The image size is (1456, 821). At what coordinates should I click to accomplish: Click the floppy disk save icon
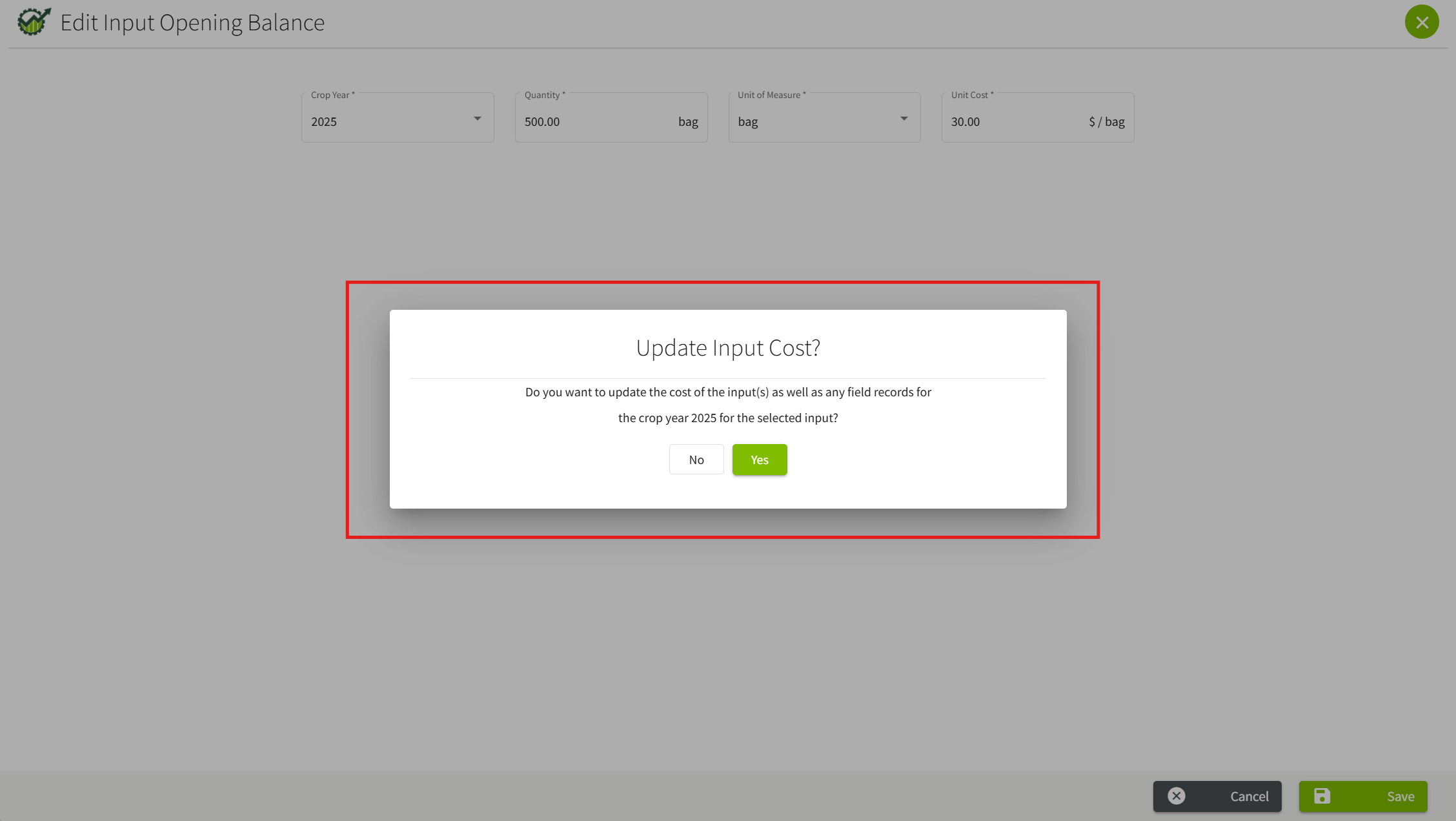coord(1322,796)
